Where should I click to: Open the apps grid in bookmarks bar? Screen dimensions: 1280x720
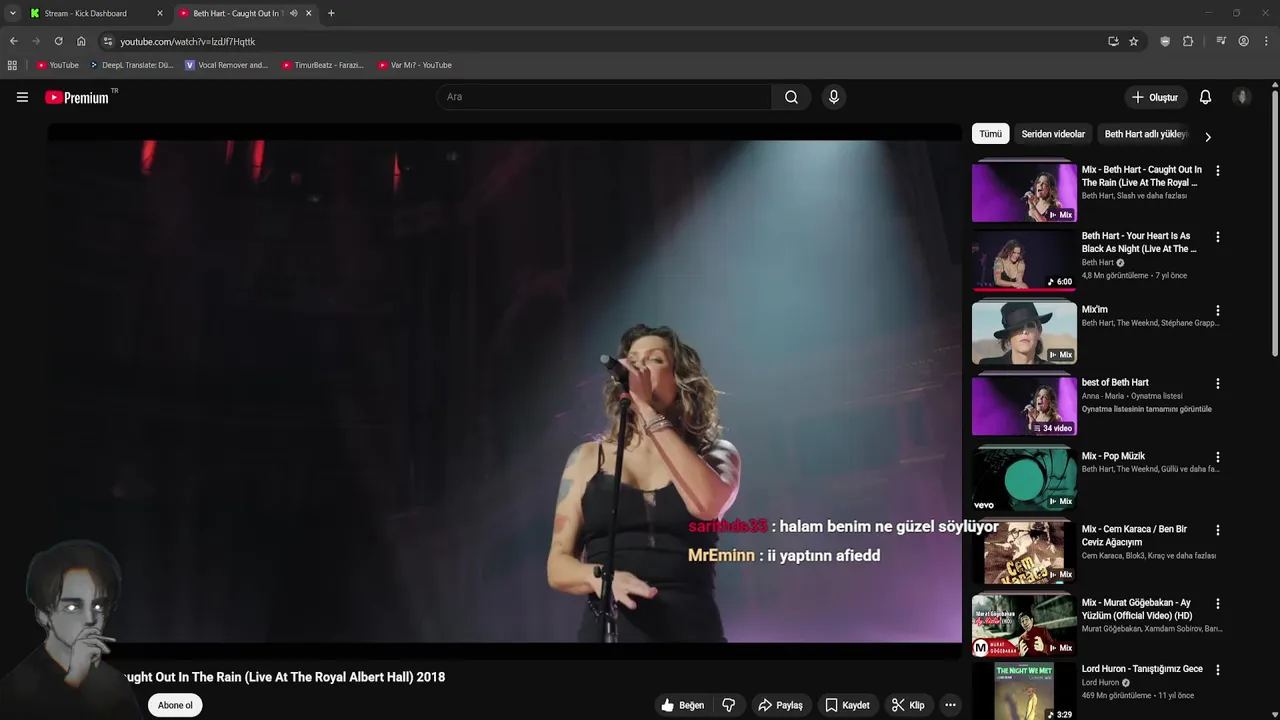[12, 65]
